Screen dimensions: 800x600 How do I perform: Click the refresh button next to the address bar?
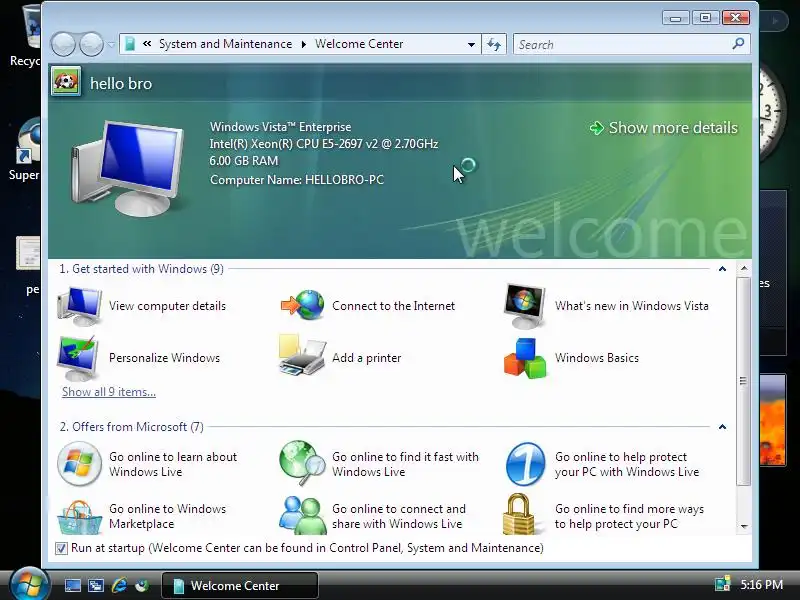[x=494, y=44]
